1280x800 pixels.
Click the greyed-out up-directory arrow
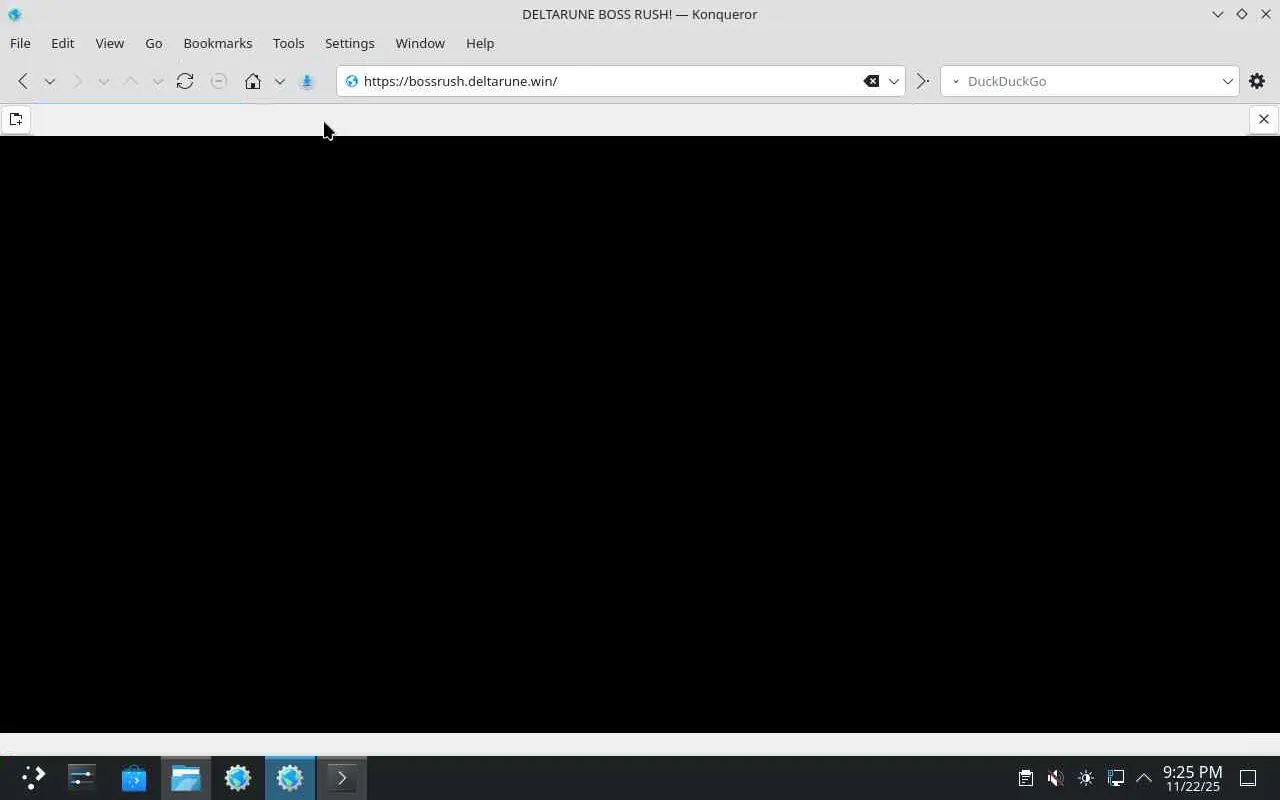tap(131, 81)
